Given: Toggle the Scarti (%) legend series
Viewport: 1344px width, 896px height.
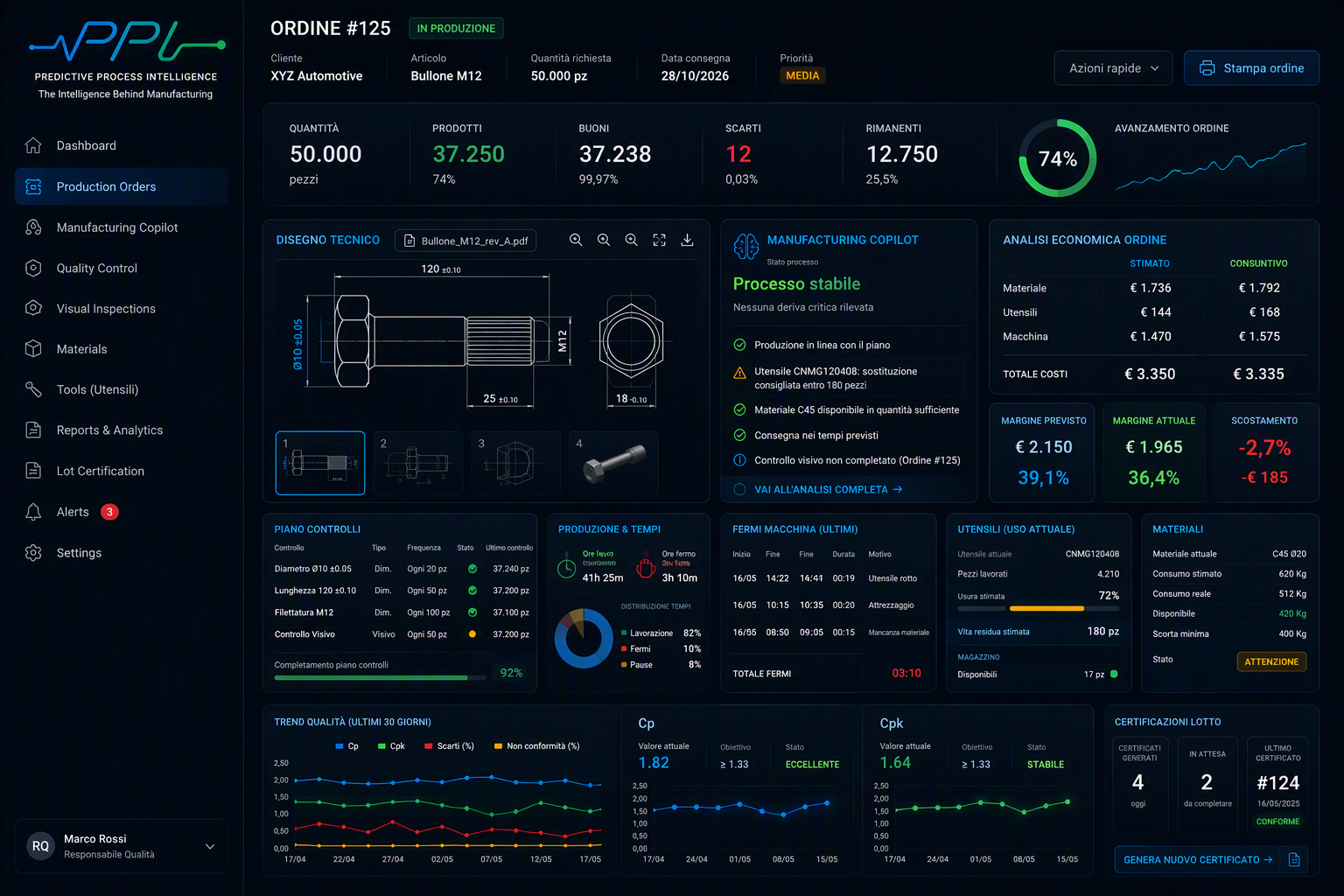Looking at the screenshot, I should 449,746.
